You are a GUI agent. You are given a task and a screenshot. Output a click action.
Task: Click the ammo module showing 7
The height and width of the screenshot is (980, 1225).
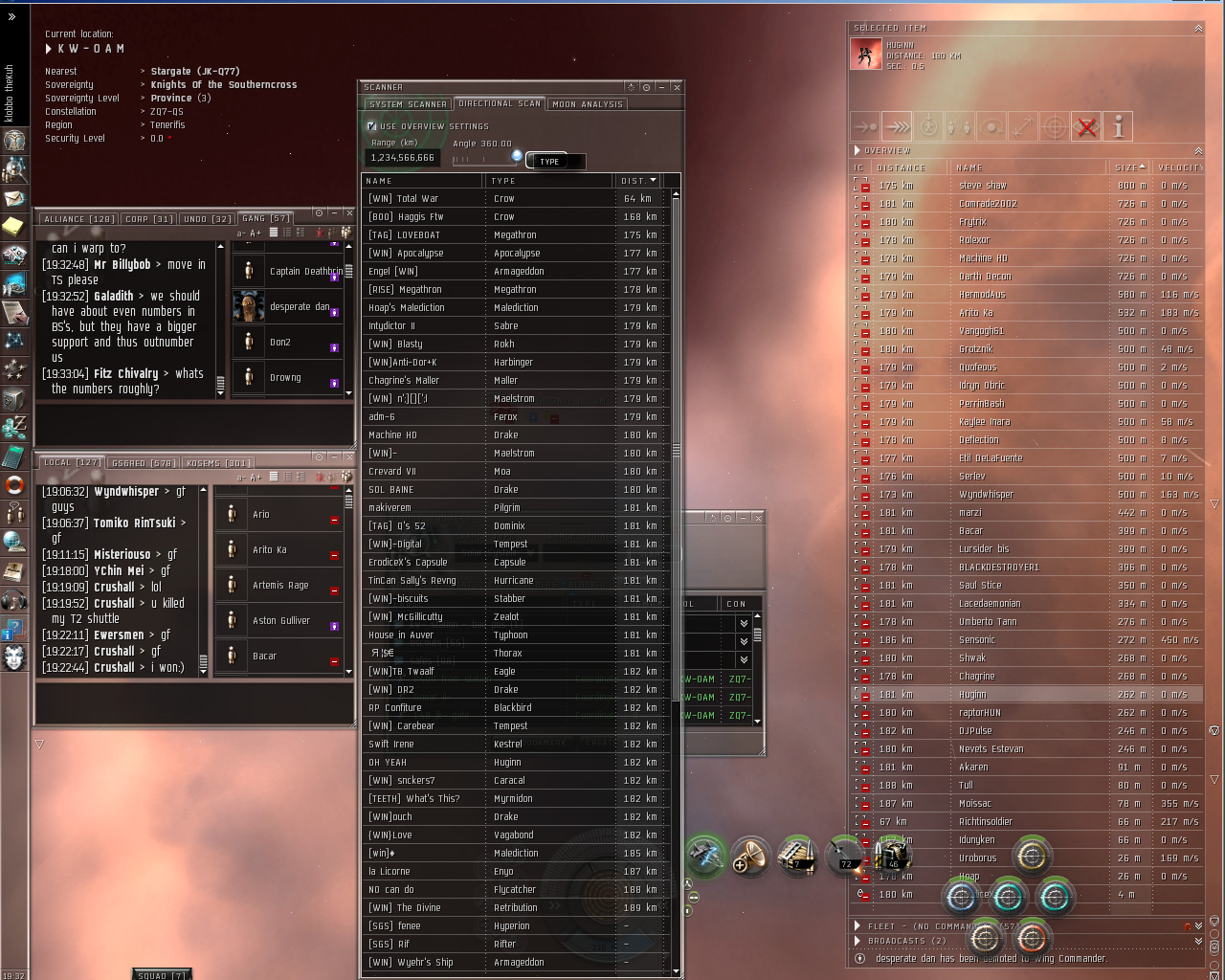(x=796, y=857)
